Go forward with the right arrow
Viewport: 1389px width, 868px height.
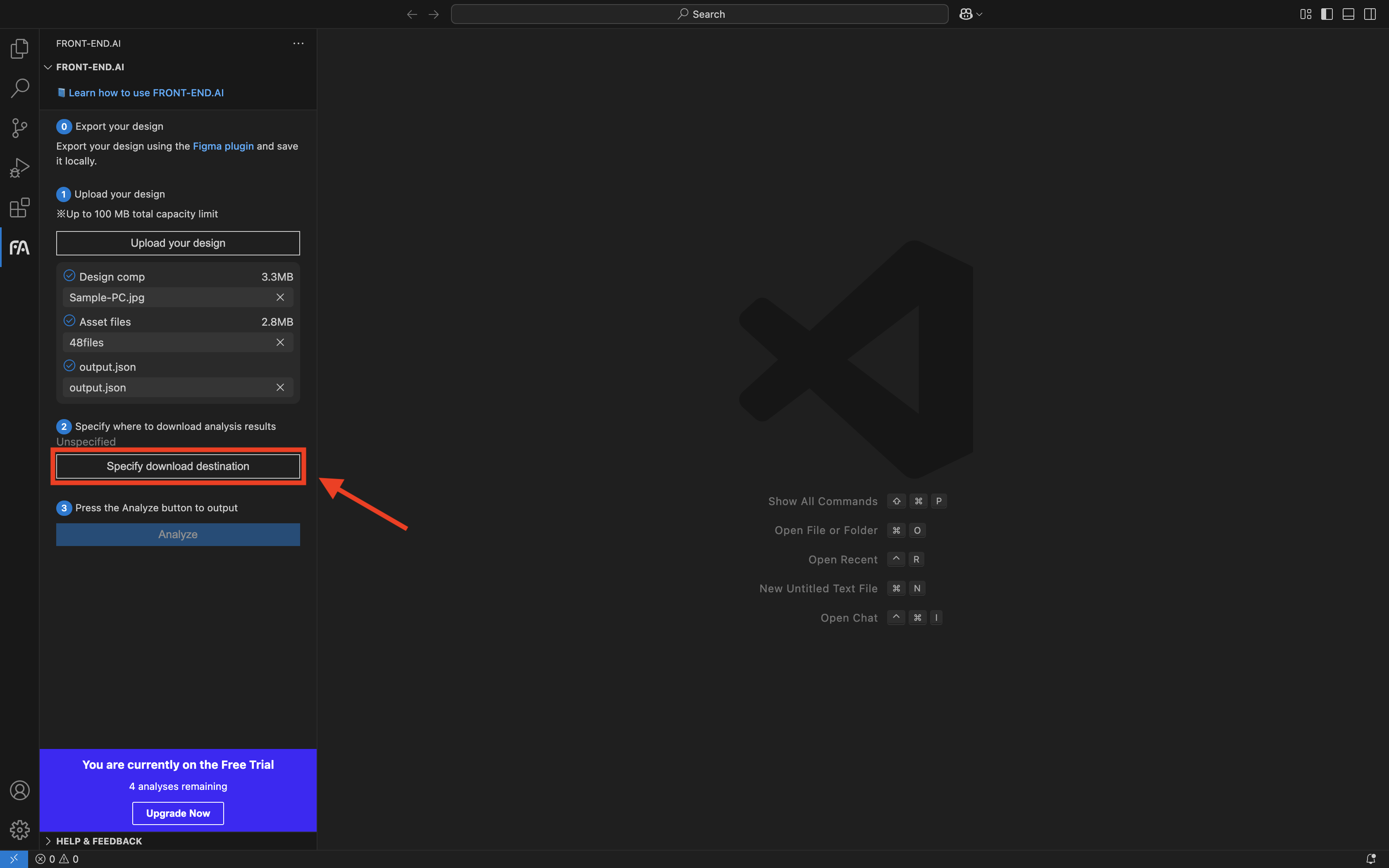tap(434, 14)
